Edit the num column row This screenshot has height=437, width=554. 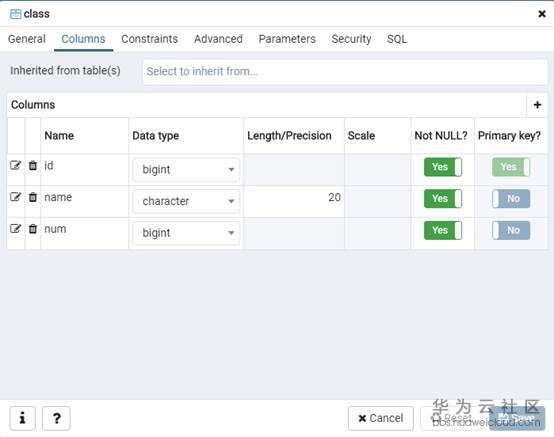pyautogui.click(x=15, y=229)
